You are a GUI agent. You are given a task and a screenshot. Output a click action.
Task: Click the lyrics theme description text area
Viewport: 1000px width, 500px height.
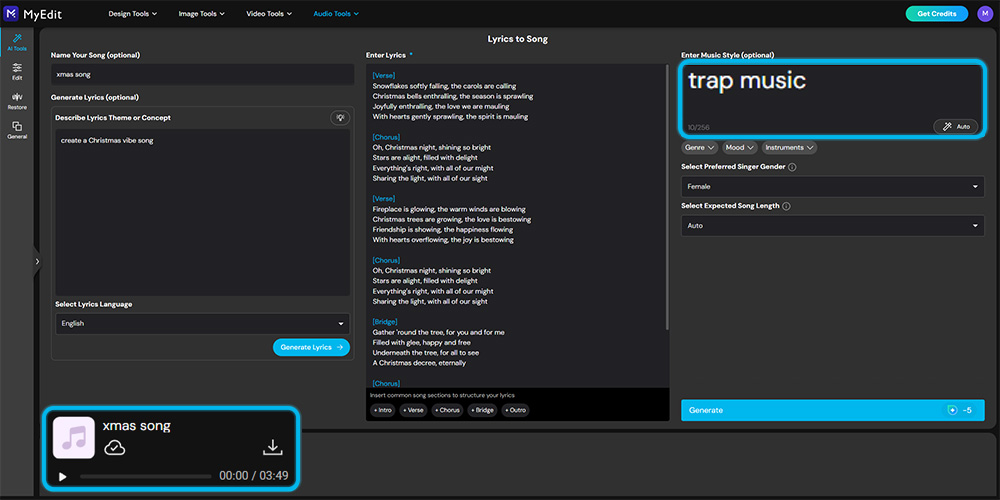(202, 212)
